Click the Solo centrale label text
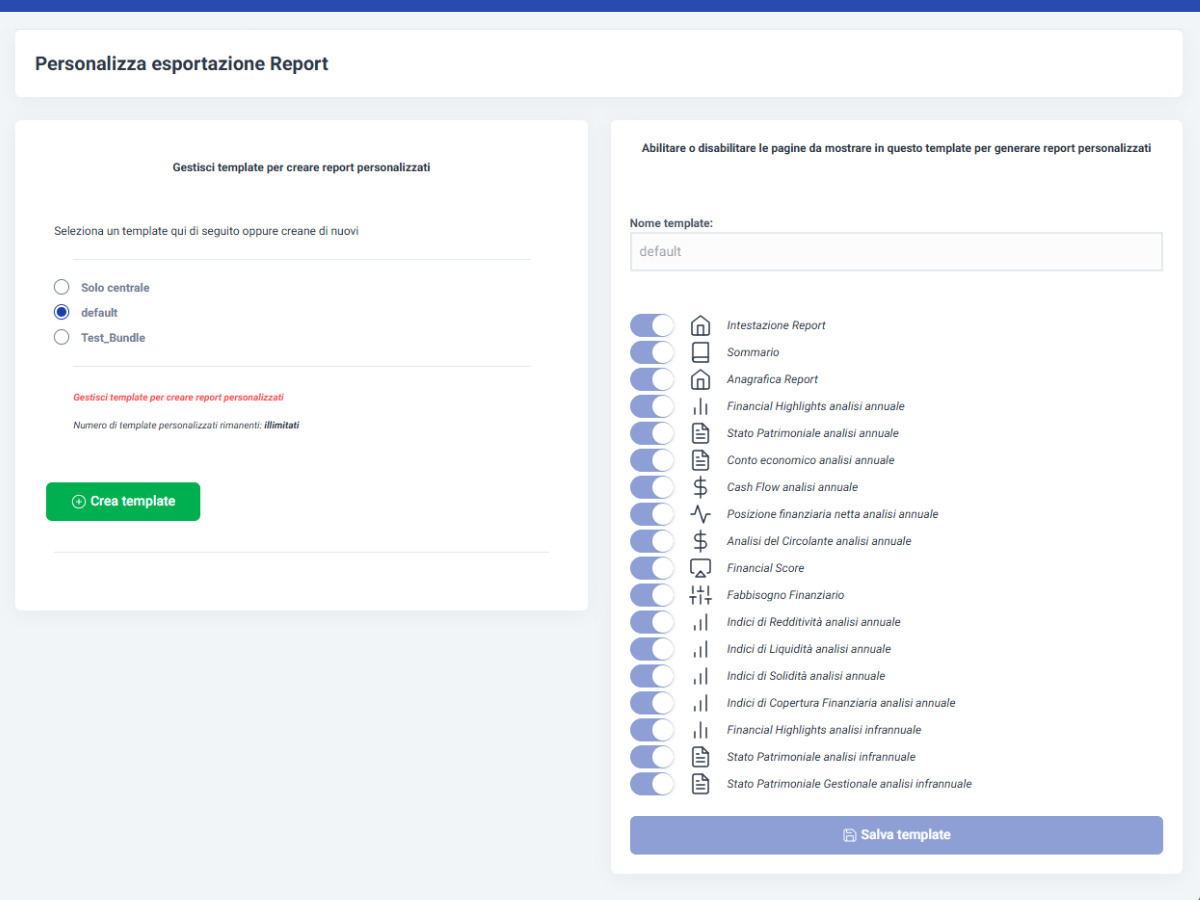Image resolution: width=1200 pixels, height=900 pixels. (115, 288)
